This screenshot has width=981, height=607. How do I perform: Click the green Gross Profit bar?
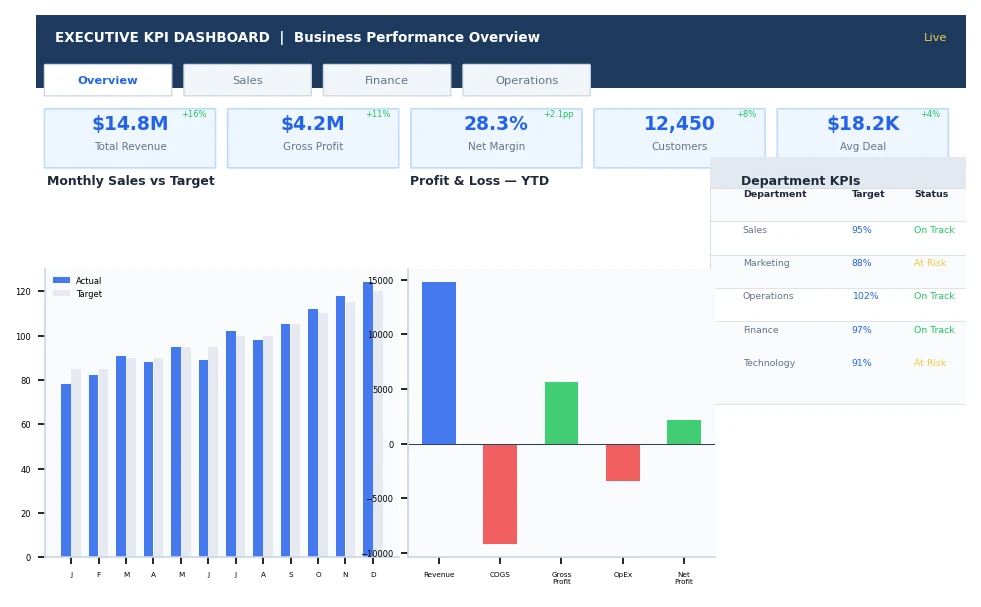click(561, 413)
